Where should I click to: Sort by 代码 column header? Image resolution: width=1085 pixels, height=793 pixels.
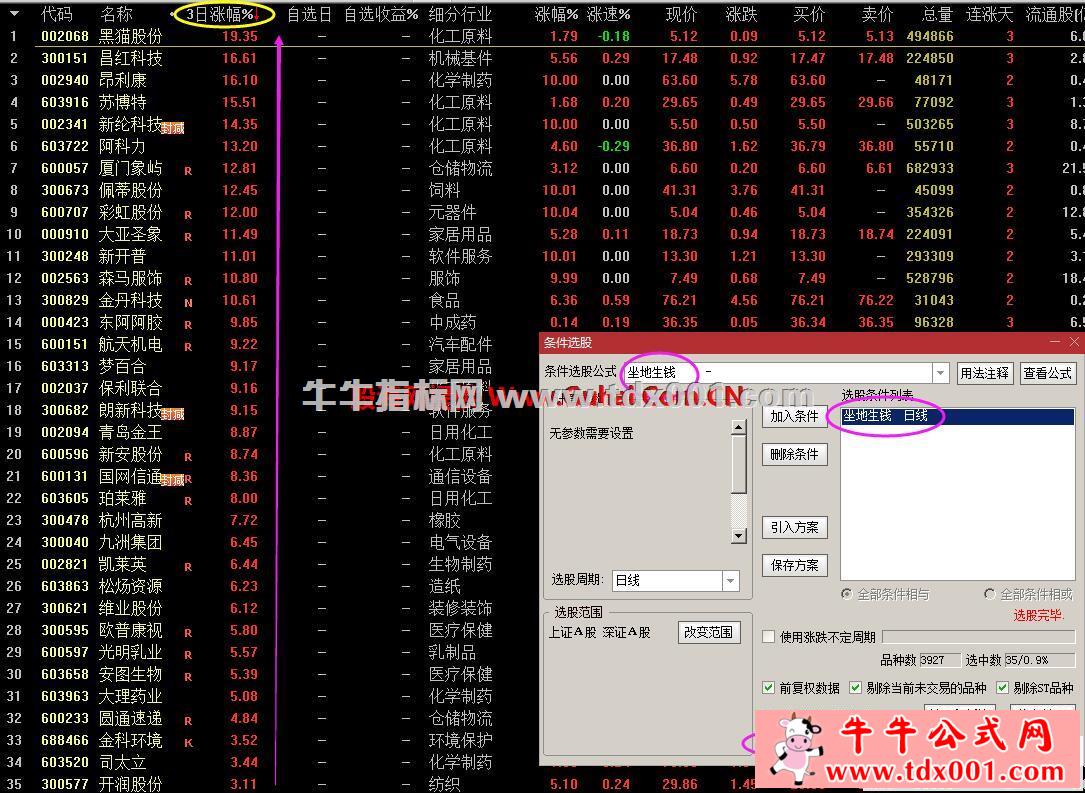[57, 14]
